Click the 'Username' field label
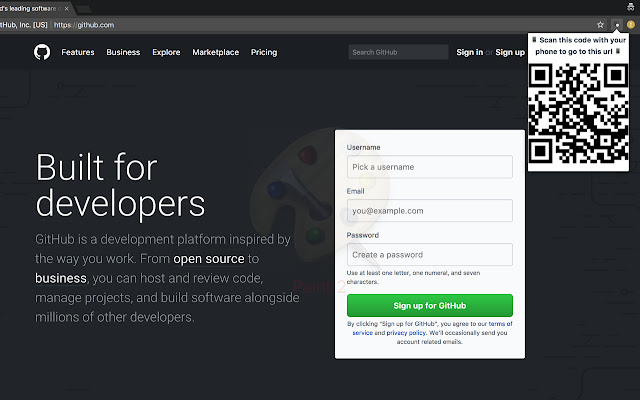The width and height of the screenshot is (640, 400). click(363, 147)
